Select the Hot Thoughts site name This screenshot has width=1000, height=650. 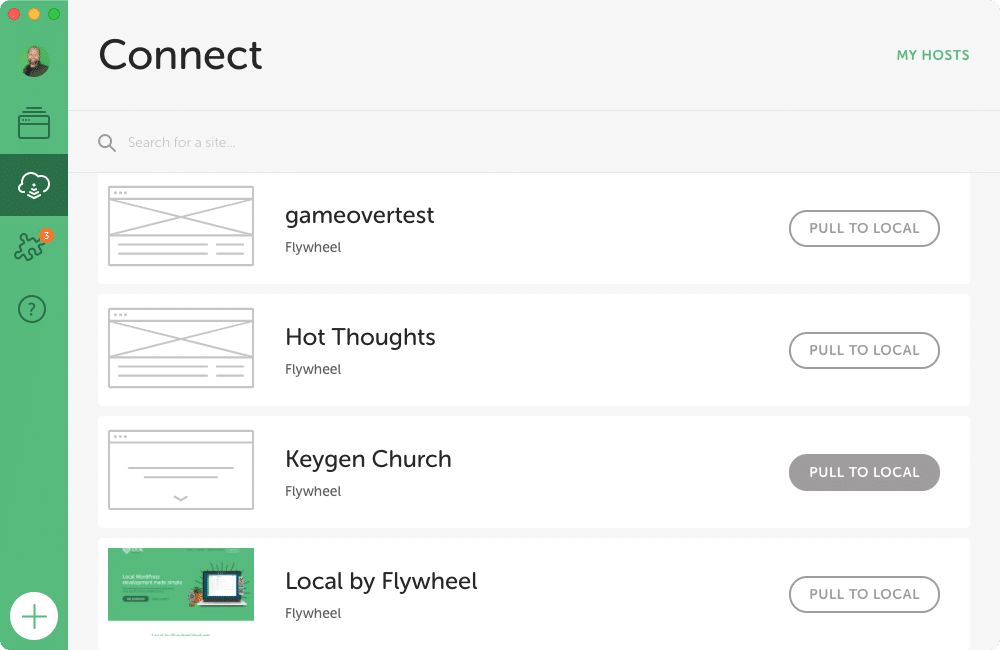click(x=360, y=337)
